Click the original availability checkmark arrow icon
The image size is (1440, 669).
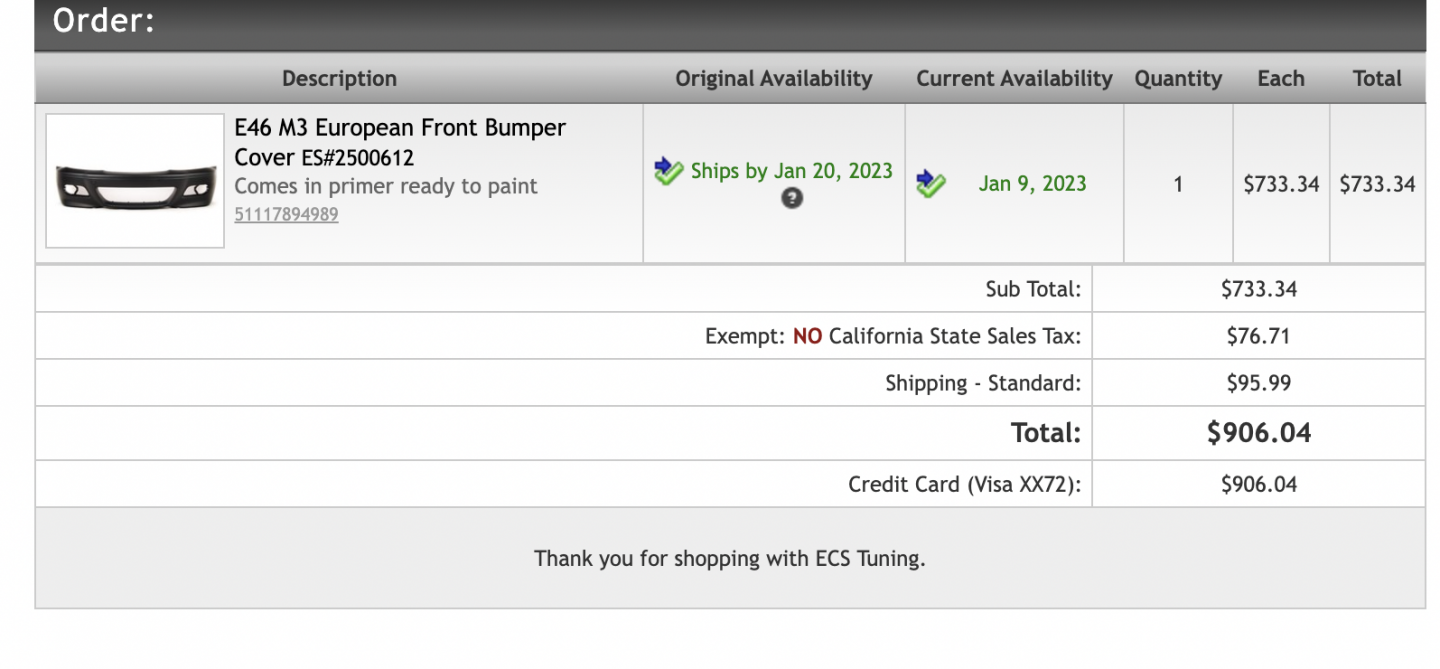[x=668, y=171]
